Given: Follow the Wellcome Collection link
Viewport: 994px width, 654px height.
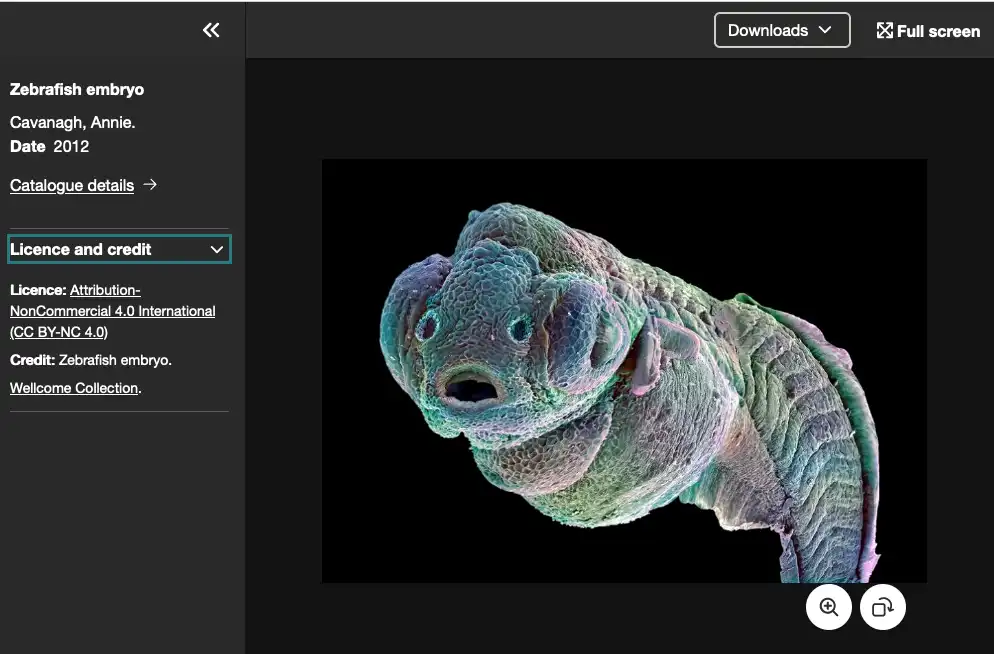Looking at the screenshot, I should click(x=74, y=388).
